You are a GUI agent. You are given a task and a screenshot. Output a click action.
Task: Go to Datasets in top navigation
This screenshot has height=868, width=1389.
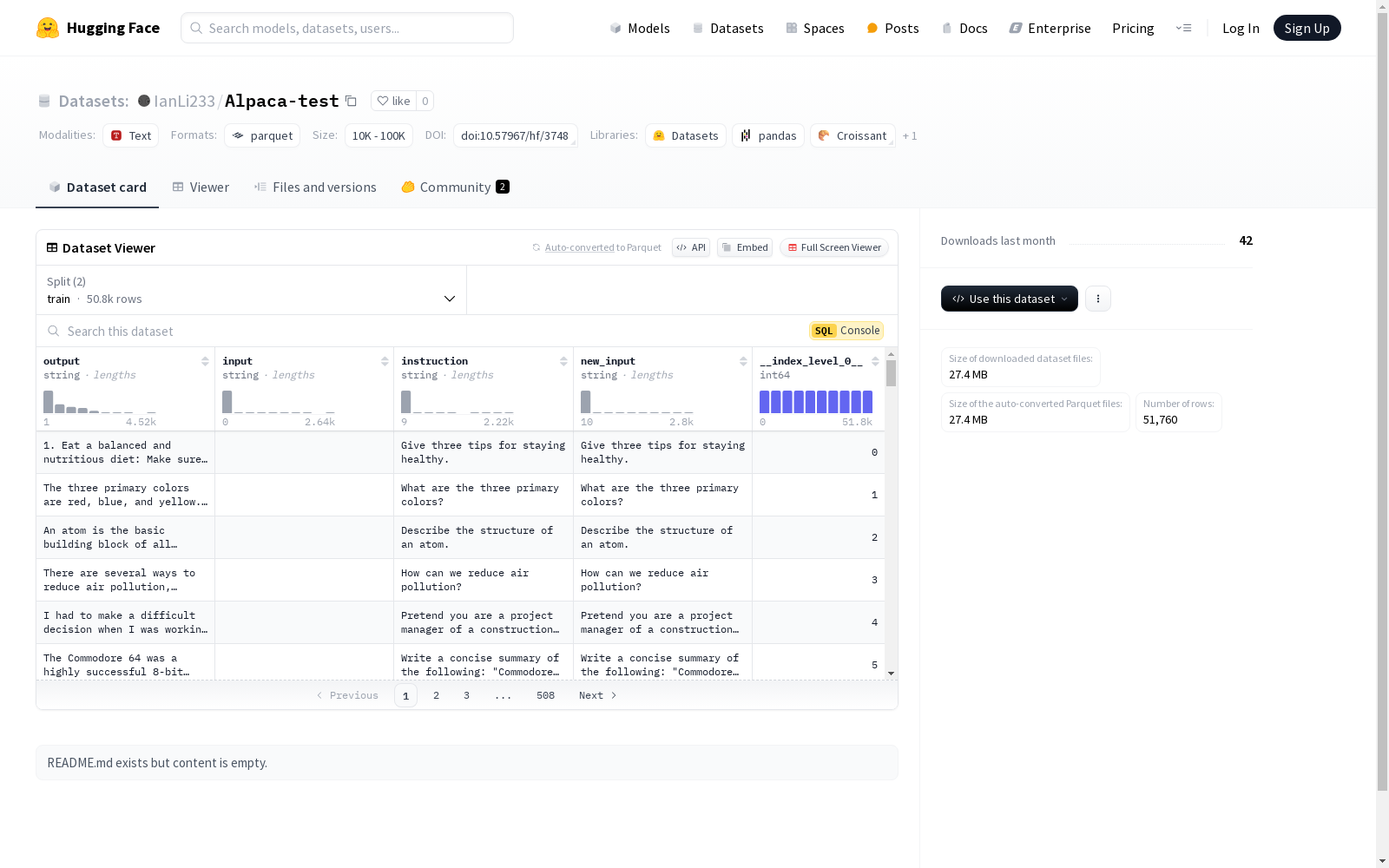(x=727, y=28)
